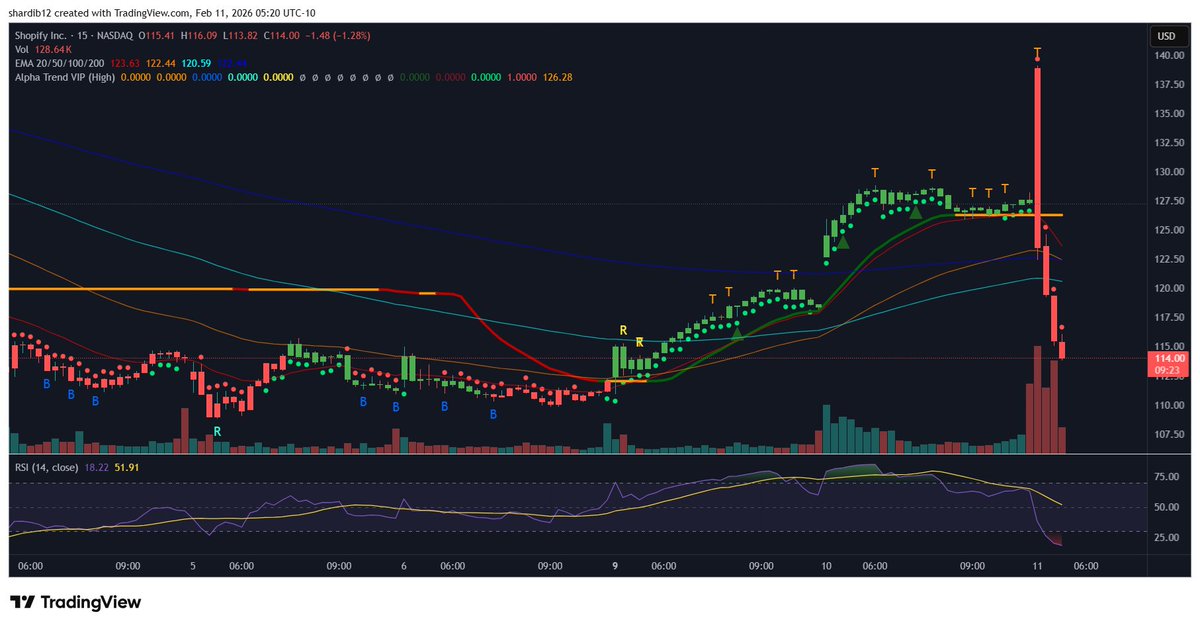
Task: Click the 140.00 price axis label
Action: [x=1169, y=56]
